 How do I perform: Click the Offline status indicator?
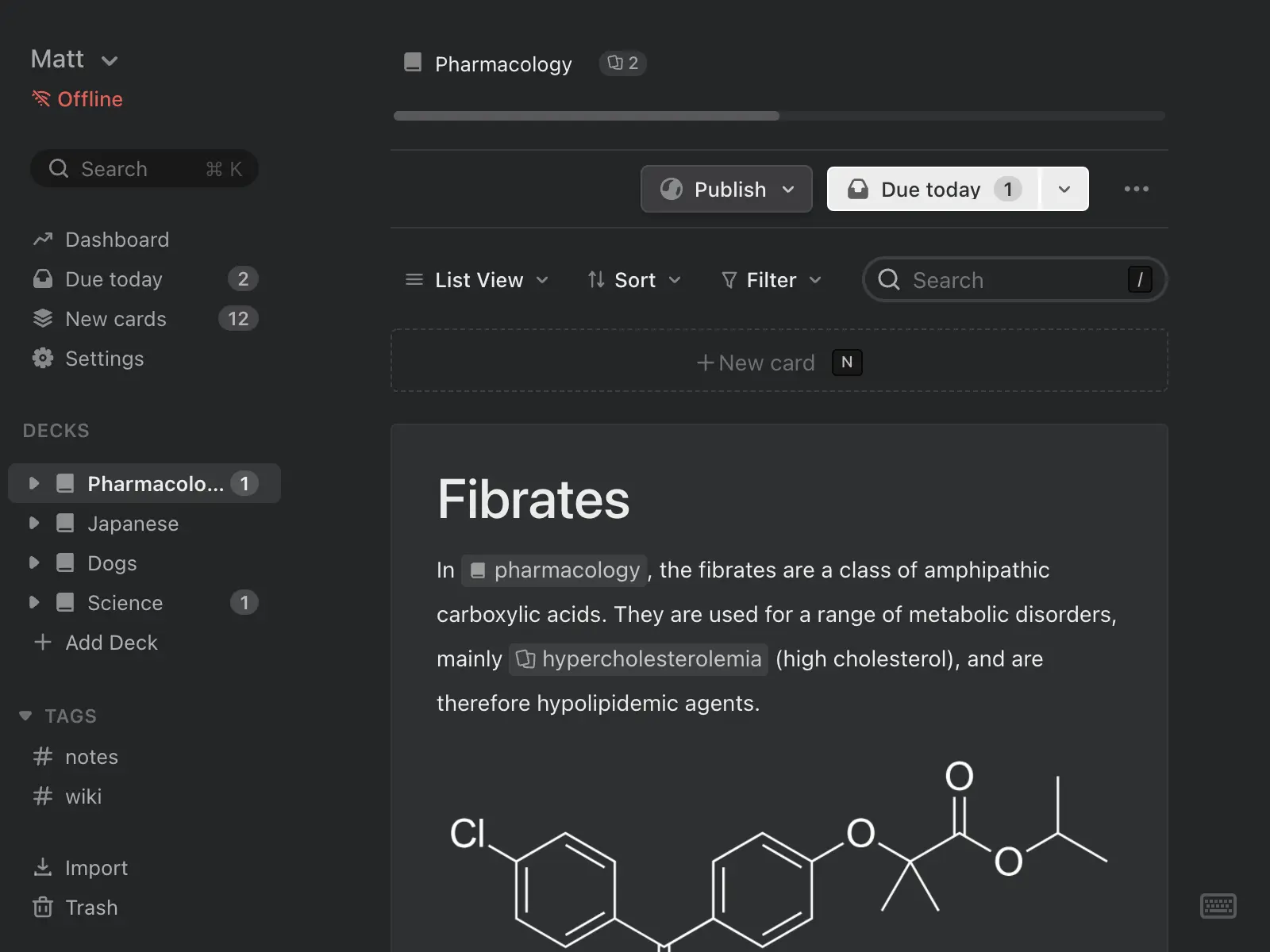(x=78, y=99)
